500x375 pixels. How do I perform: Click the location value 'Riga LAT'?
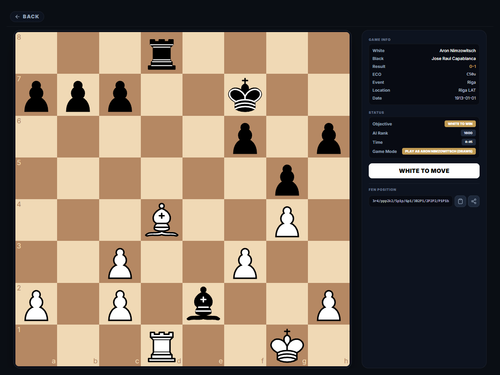coord(467,90)
